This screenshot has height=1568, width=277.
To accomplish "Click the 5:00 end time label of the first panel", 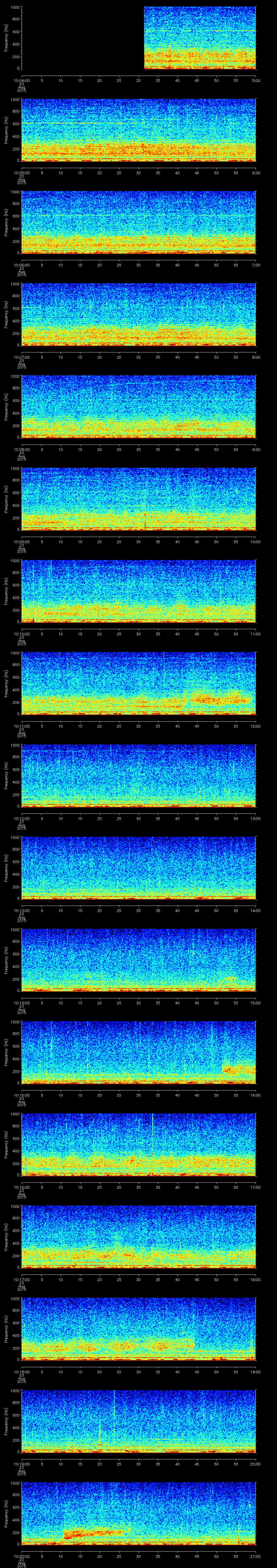I will (256, 80).
